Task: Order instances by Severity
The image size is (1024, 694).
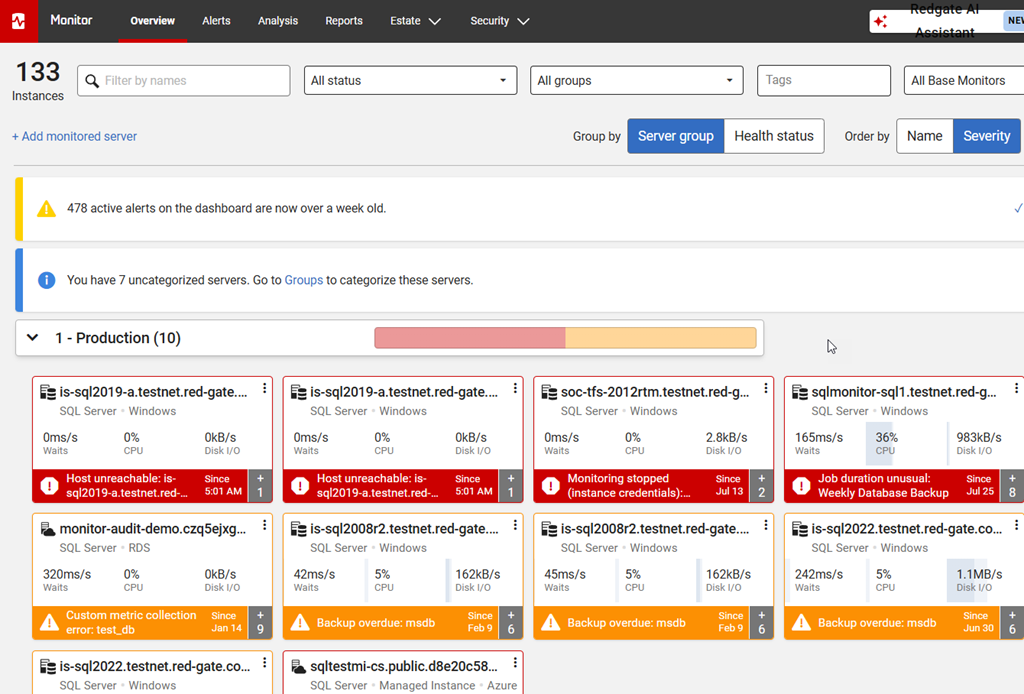Action: (986, 136)
